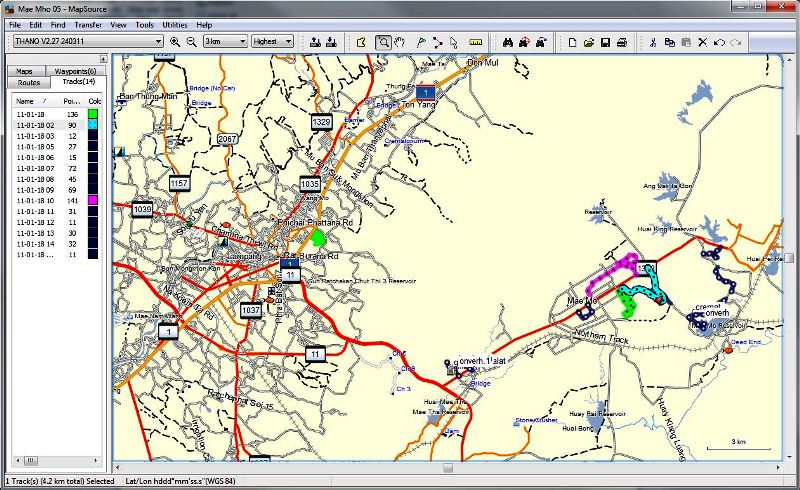Expand the Highest detail level dropdown
800x490 pixels.
(x=288, y=42)
